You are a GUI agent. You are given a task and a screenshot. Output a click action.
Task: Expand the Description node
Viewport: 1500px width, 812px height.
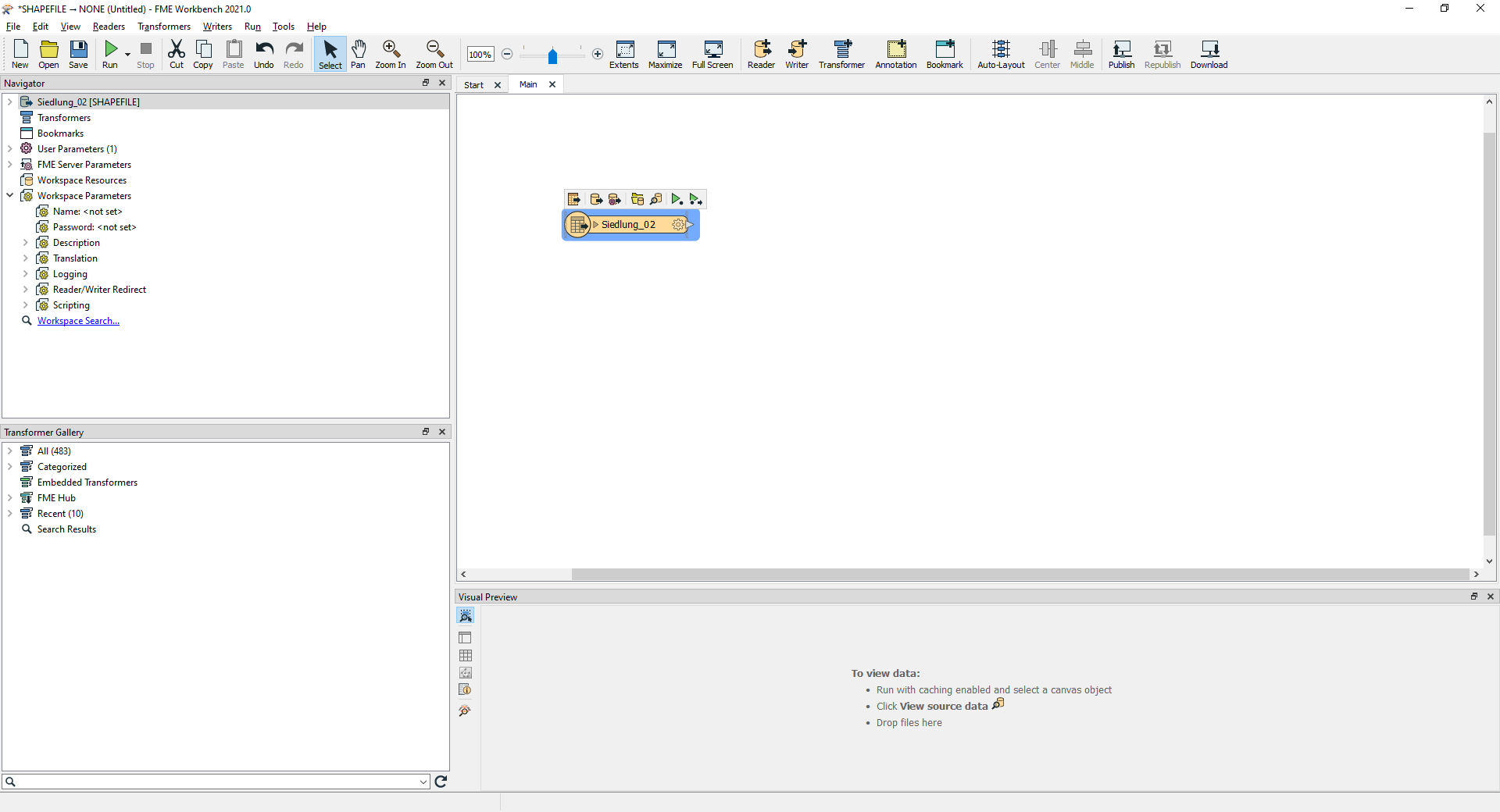pos(25,243)
